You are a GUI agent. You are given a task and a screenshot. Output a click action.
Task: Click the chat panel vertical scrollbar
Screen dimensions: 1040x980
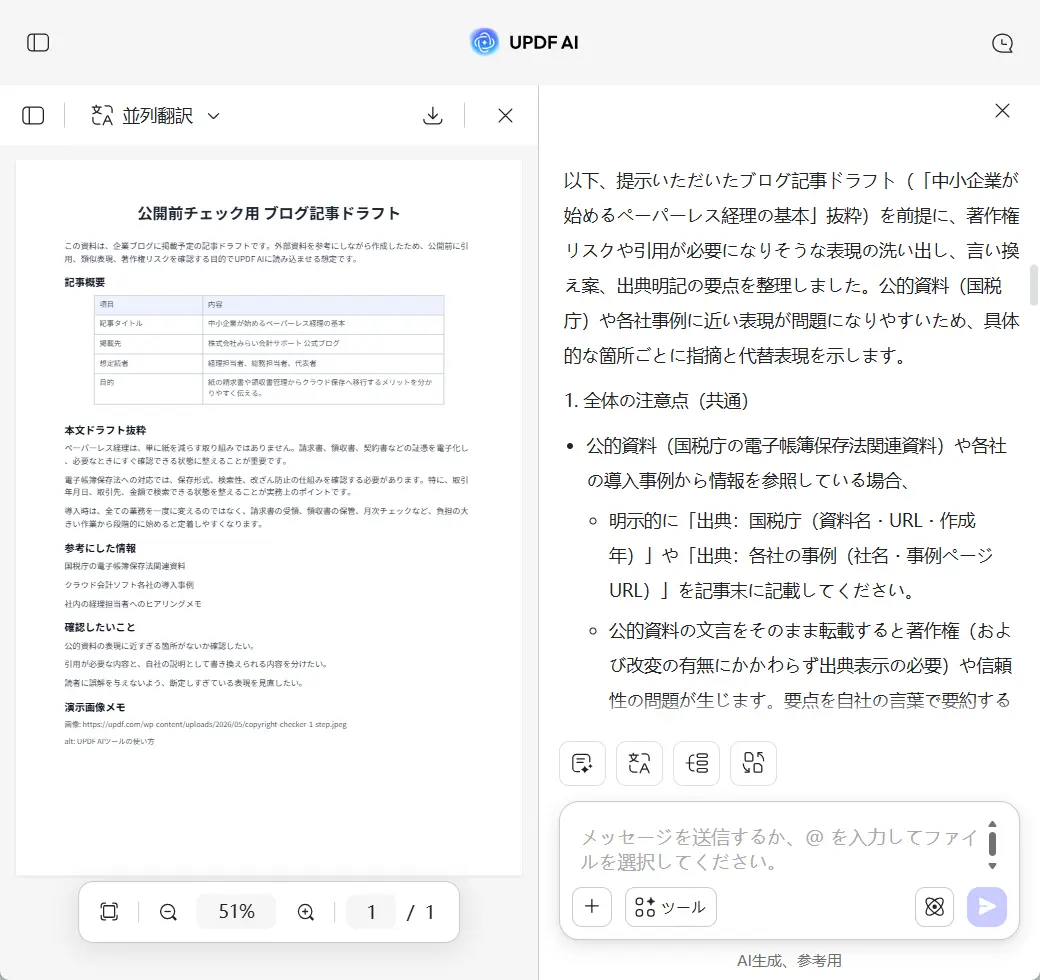(x=1033, y=284)
